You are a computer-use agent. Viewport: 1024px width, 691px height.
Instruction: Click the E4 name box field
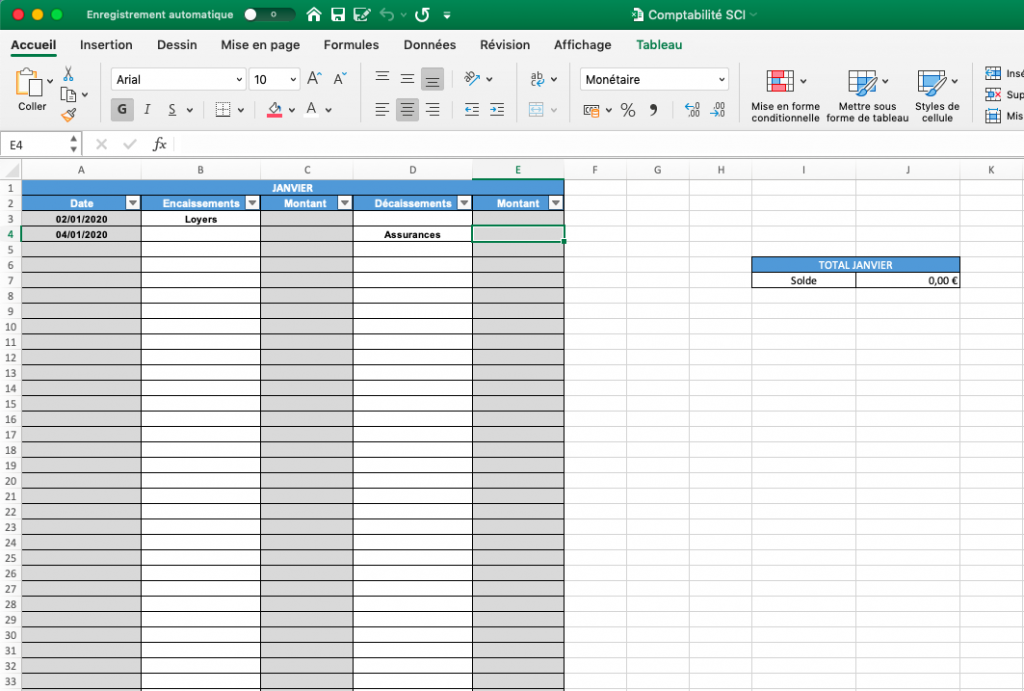tap(40, 145)
